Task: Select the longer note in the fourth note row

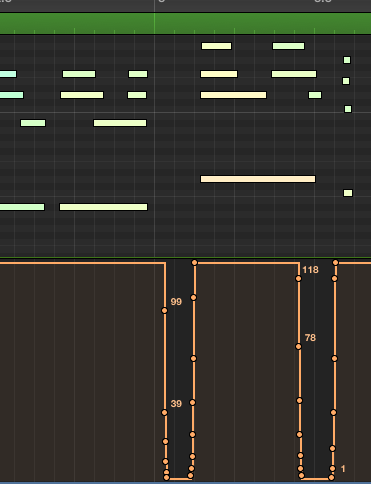Action: (x=120, y=123)
